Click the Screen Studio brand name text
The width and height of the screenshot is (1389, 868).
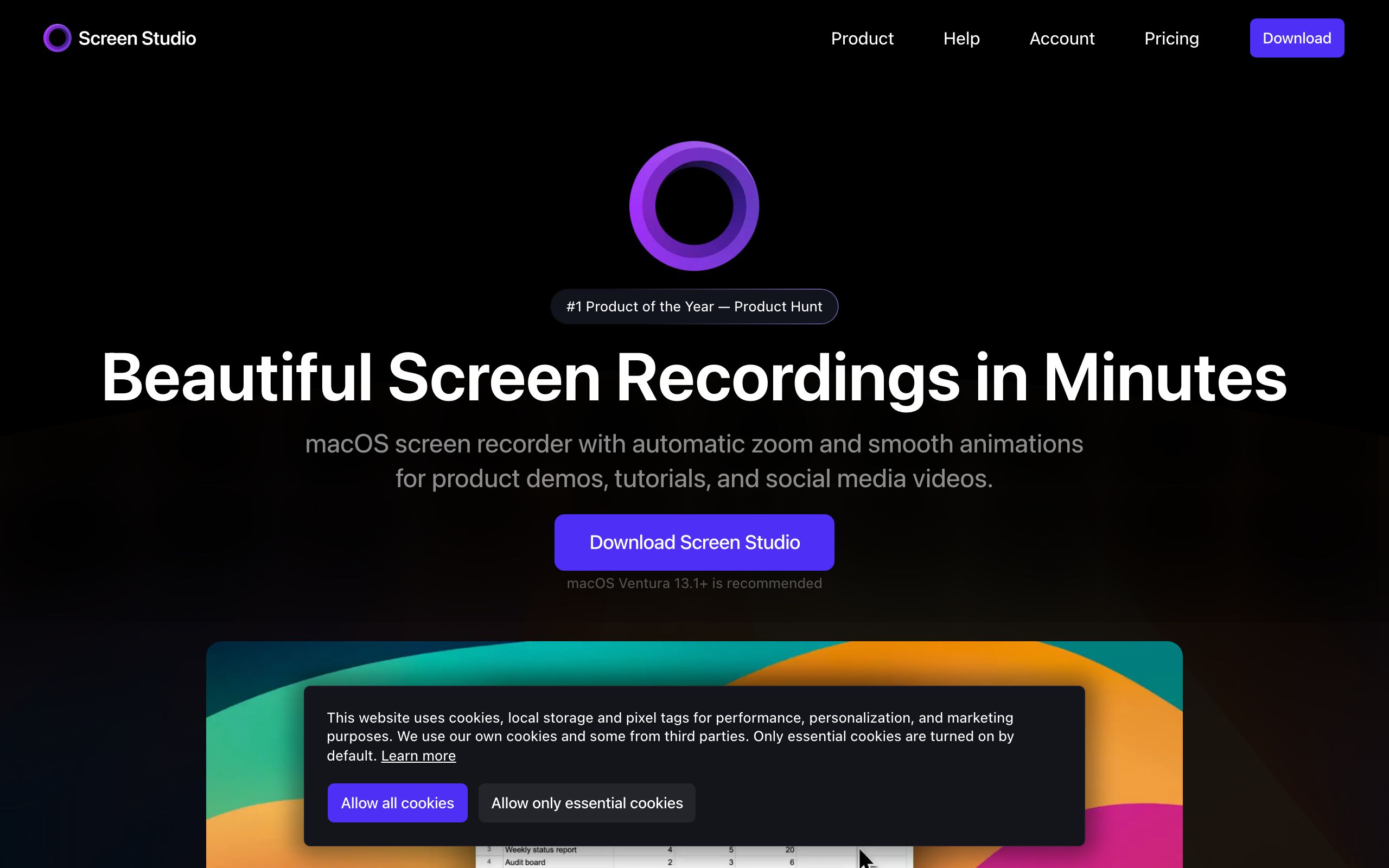point(137,39)
